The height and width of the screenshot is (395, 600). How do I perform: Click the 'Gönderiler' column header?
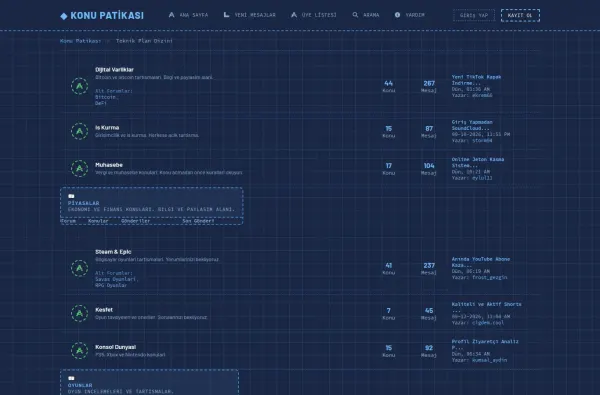(135, 221)
